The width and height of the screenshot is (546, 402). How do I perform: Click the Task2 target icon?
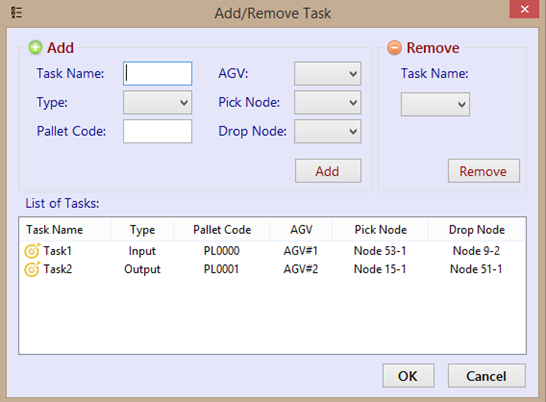[x=32, y=269]
